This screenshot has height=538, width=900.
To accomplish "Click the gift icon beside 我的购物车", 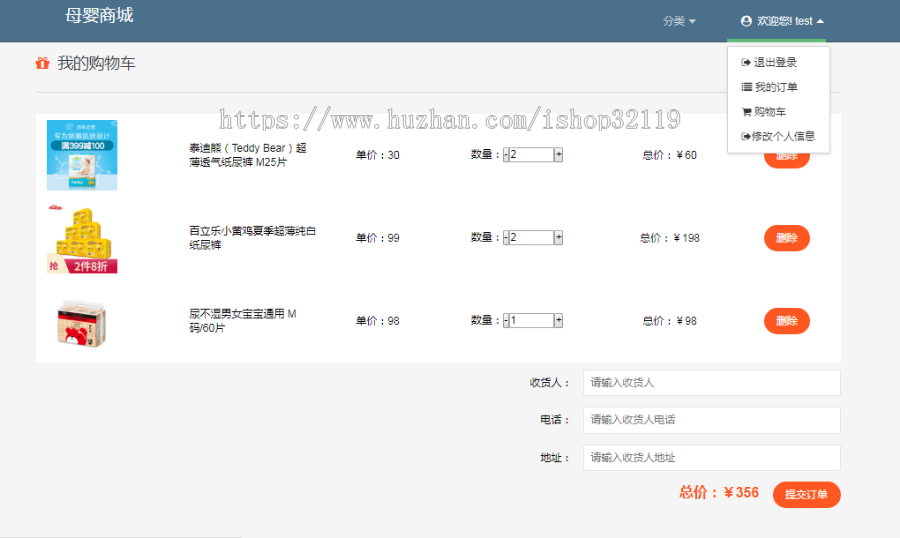I will 42,63.
